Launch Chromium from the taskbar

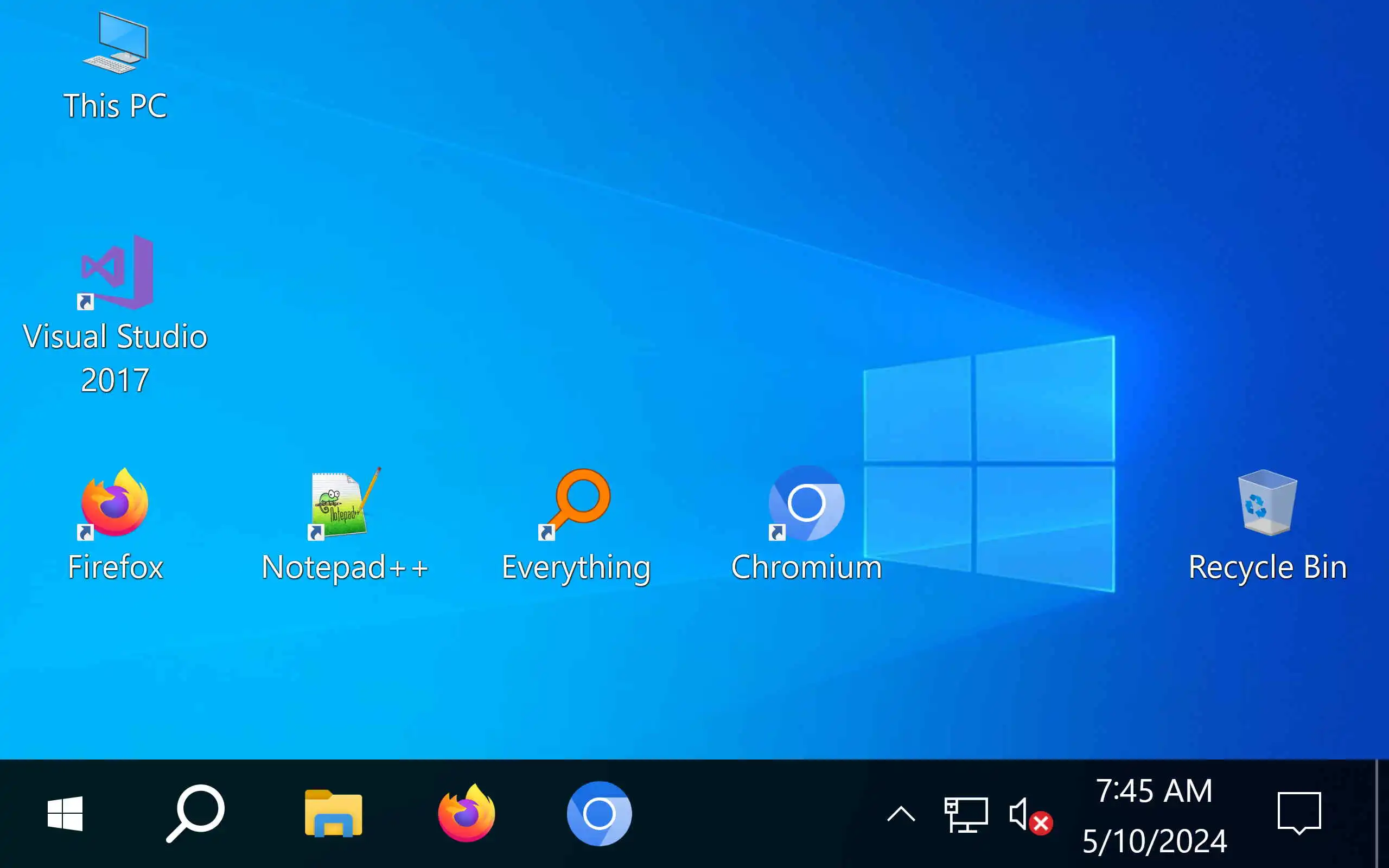pyautogui.click(x=599, y=813)
